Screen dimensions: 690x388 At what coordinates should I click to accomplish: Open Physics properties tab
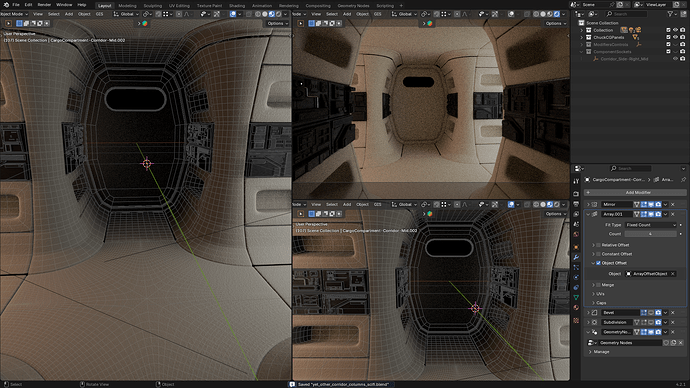(x=576, y=278)
